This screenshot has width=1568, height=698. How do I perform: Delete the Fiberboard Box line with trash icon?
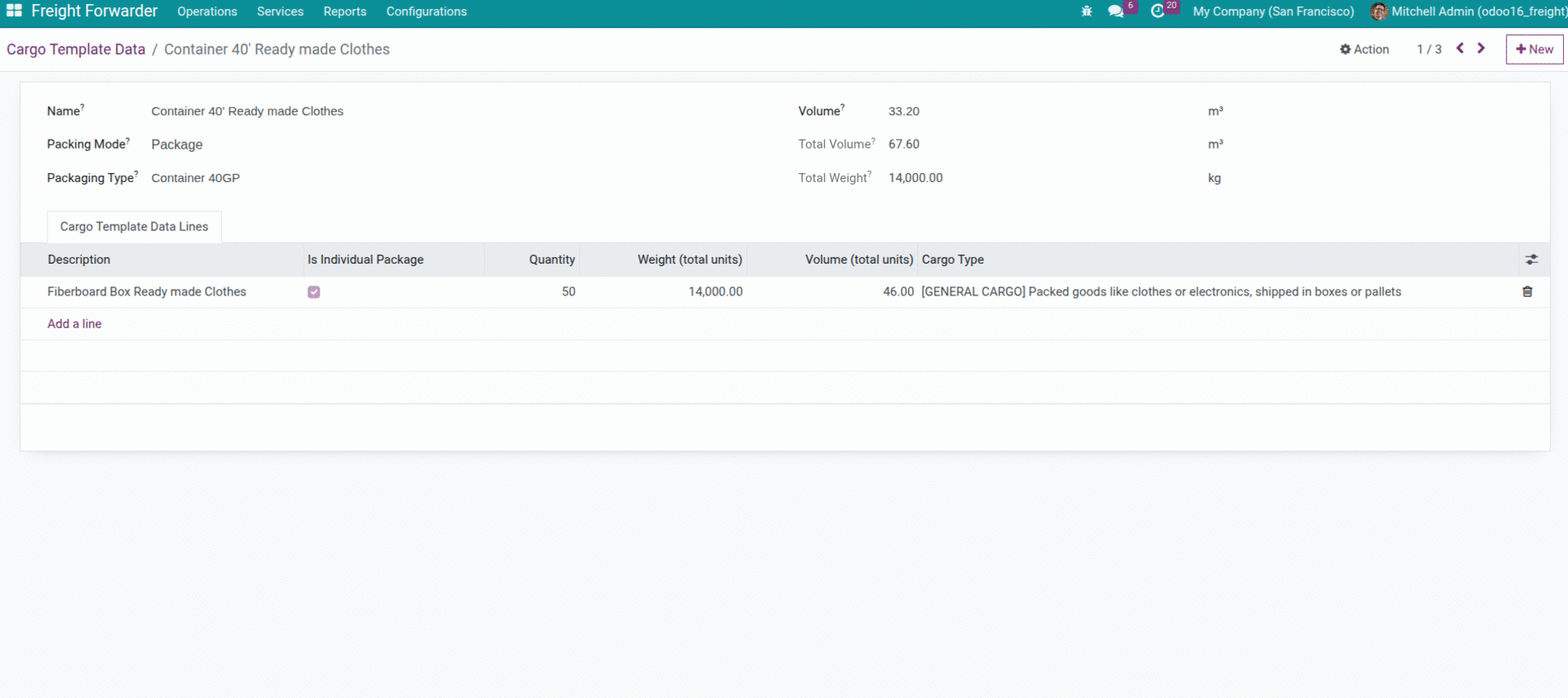tap(1527, 291)
